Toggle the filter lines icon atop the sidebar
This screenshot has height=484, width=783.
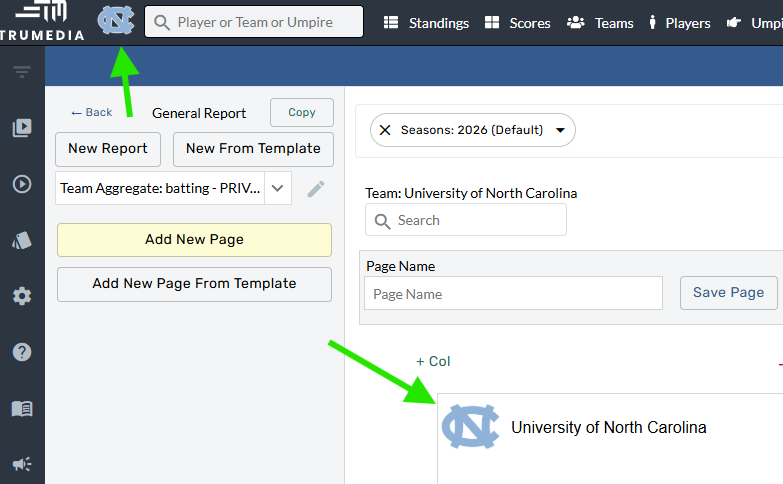pyautogui.click(x=22, y=72)
